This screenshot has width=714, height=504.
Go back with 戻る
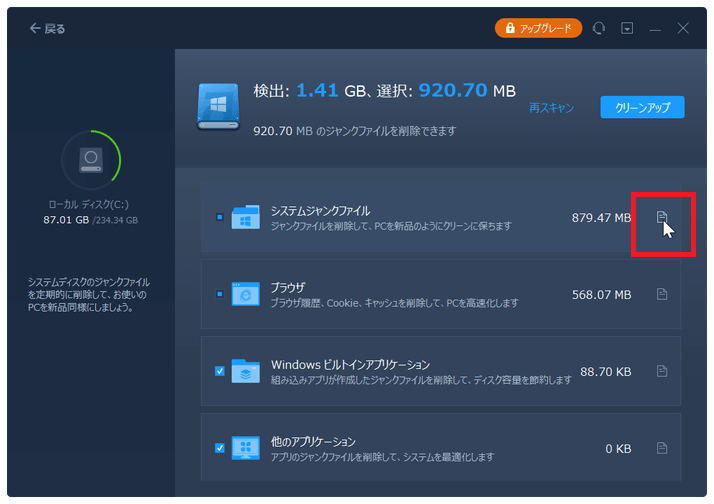(47, 29)
